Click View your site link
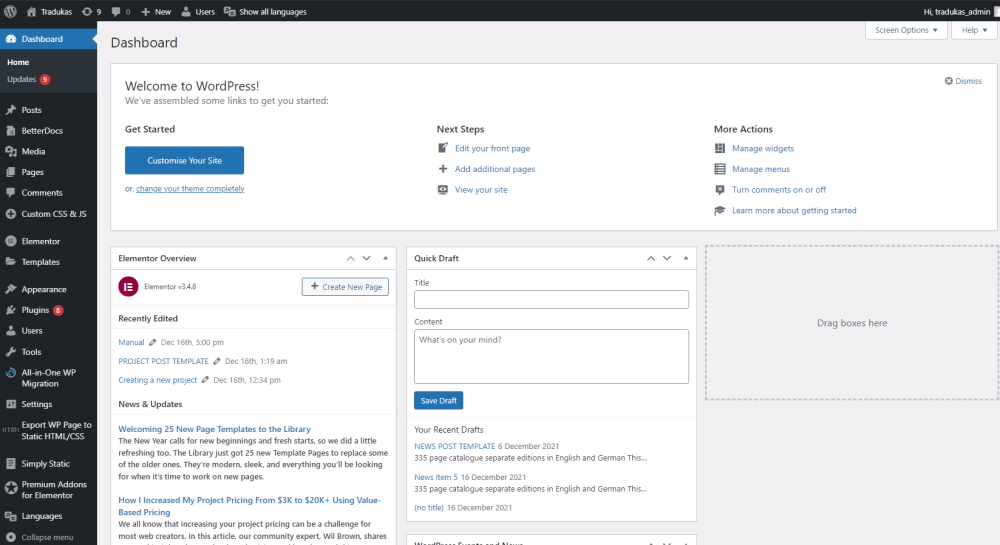The height and width of the screenshot is (545, 1000). click(x=481, y=190)
